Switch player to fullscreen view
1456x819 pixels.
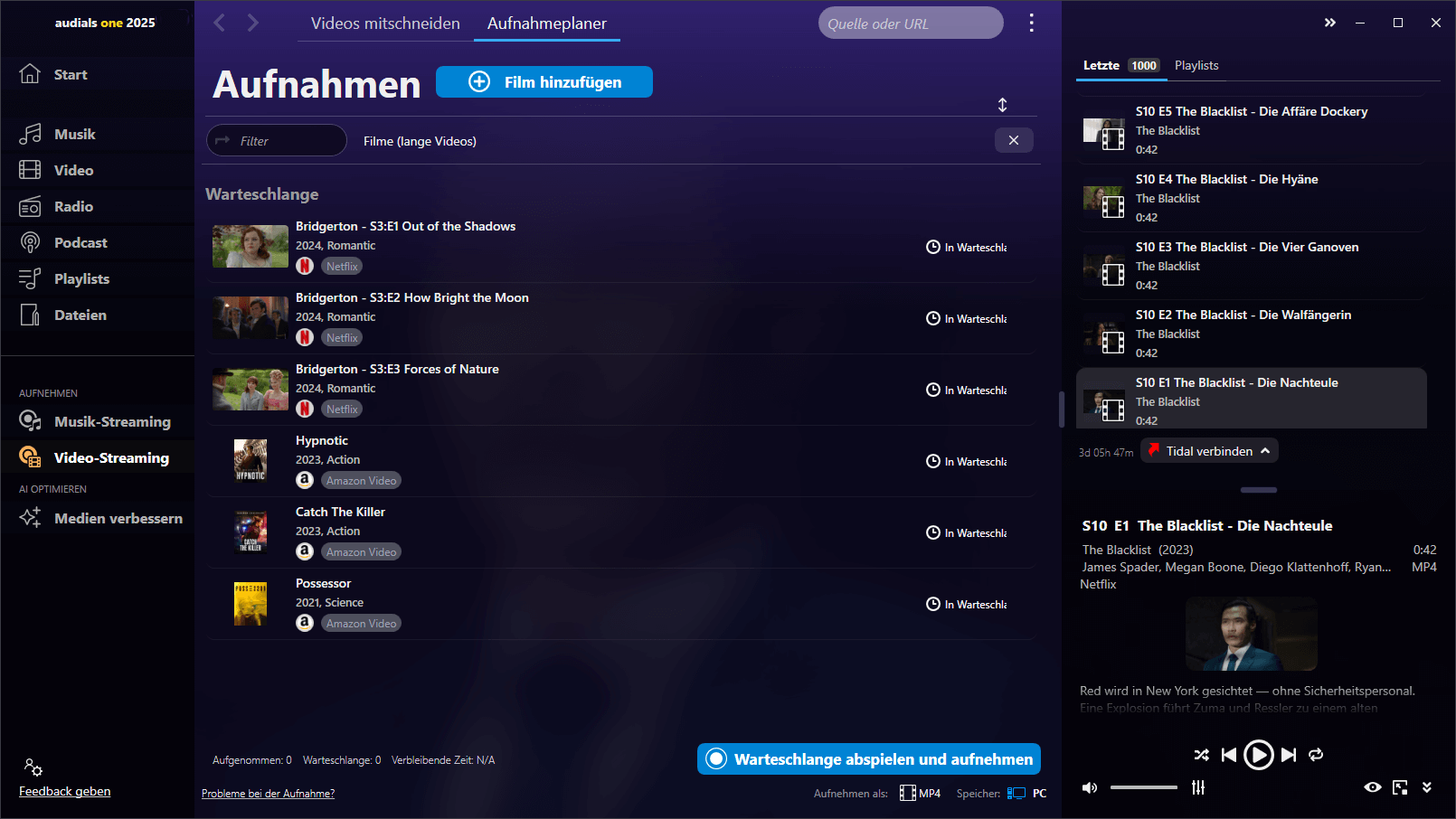click(1400, 787)
